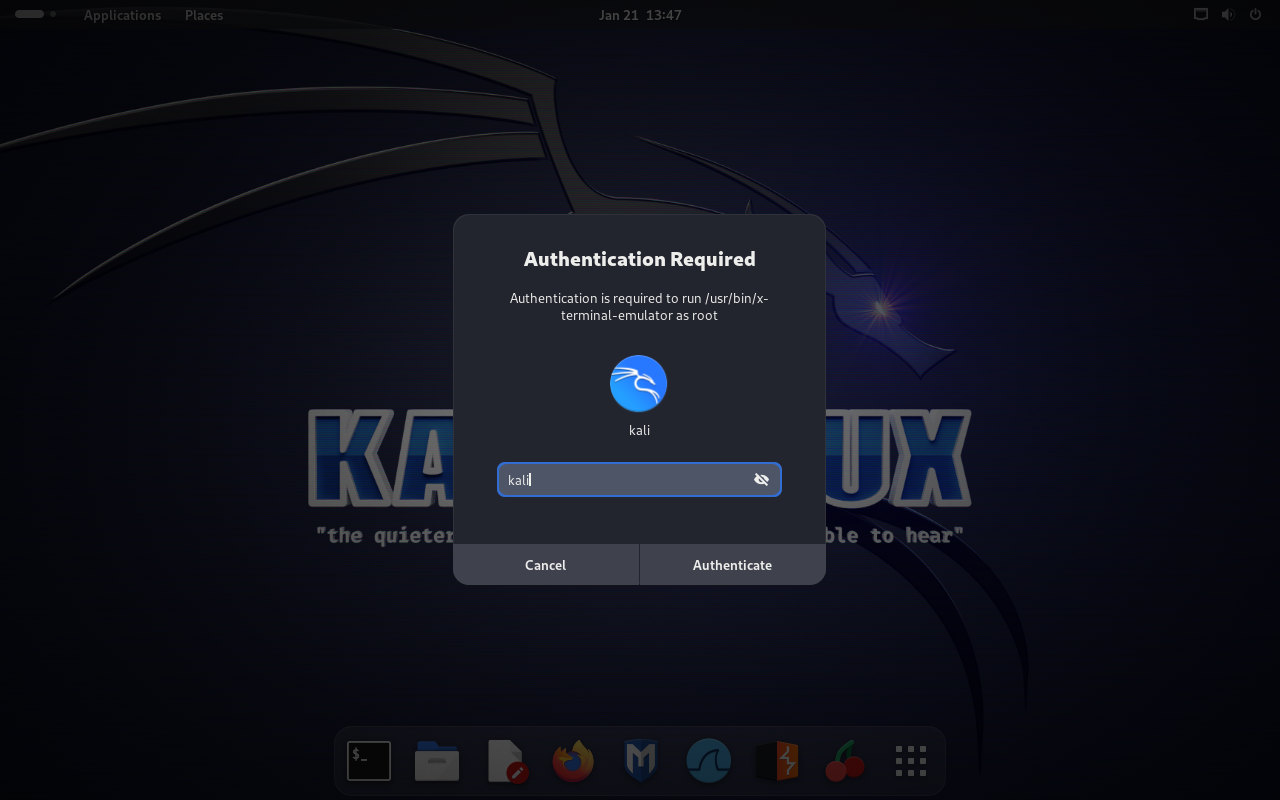Screen dimensions: 1280x800
Task: Open the Places menu
Action: click(x=204, y=15)
